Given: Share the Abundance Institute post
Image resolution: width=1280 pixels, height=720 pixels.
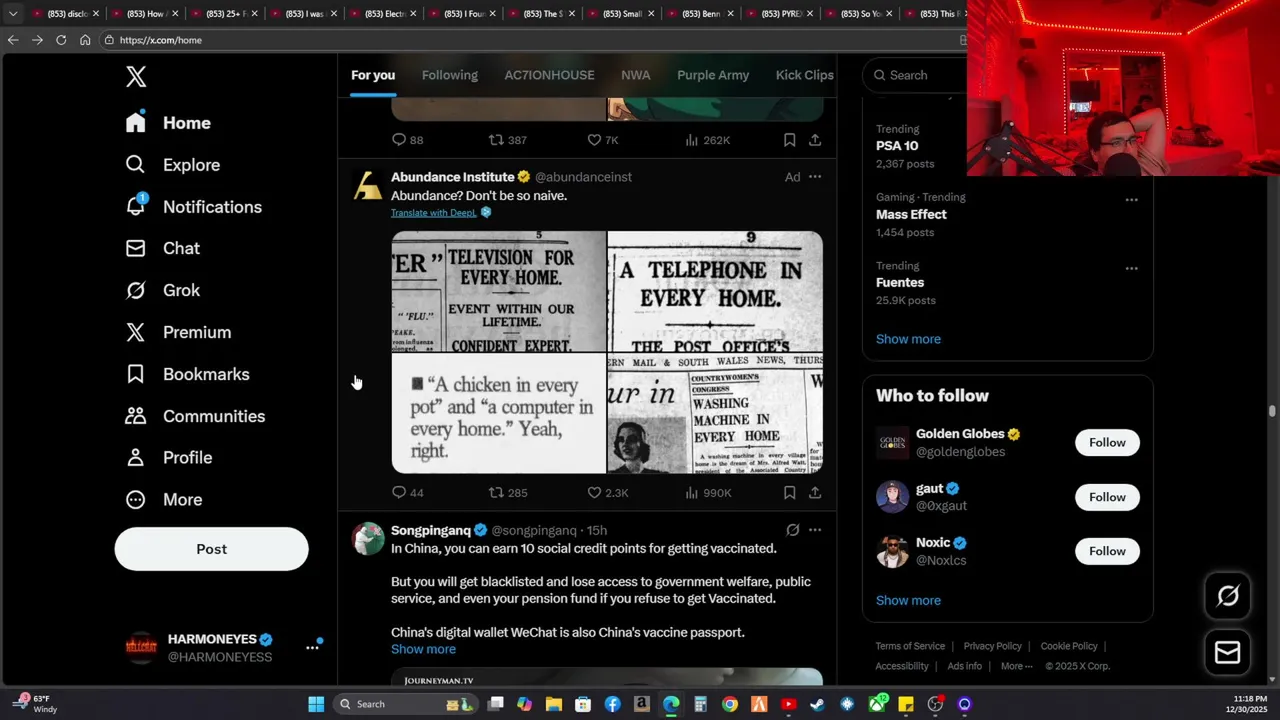Looking at the screenshot, I should pos(815,492).
